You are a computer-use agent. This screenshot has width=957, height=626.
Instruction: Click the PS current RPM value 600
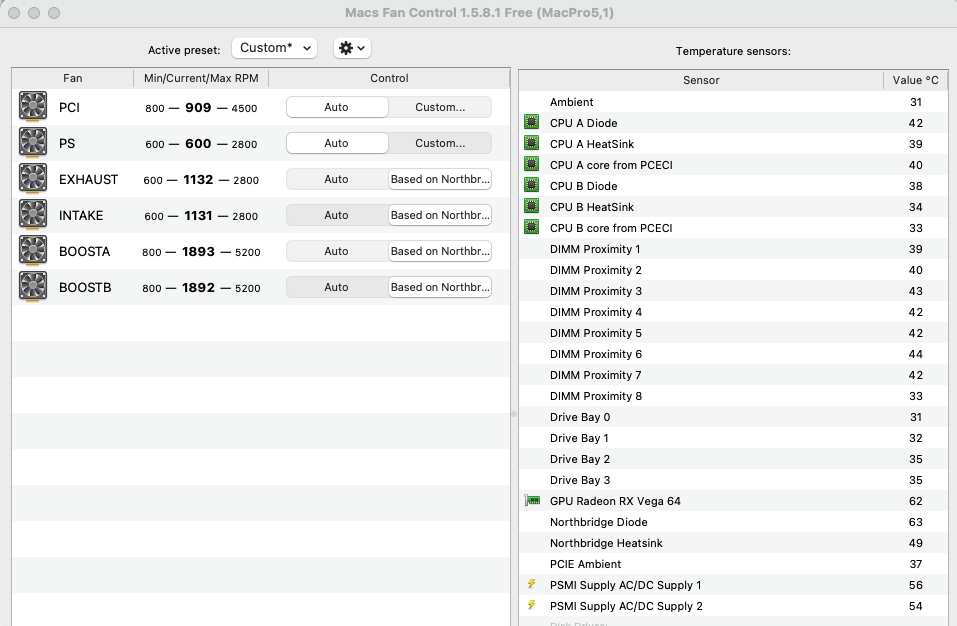click(198, 143)
